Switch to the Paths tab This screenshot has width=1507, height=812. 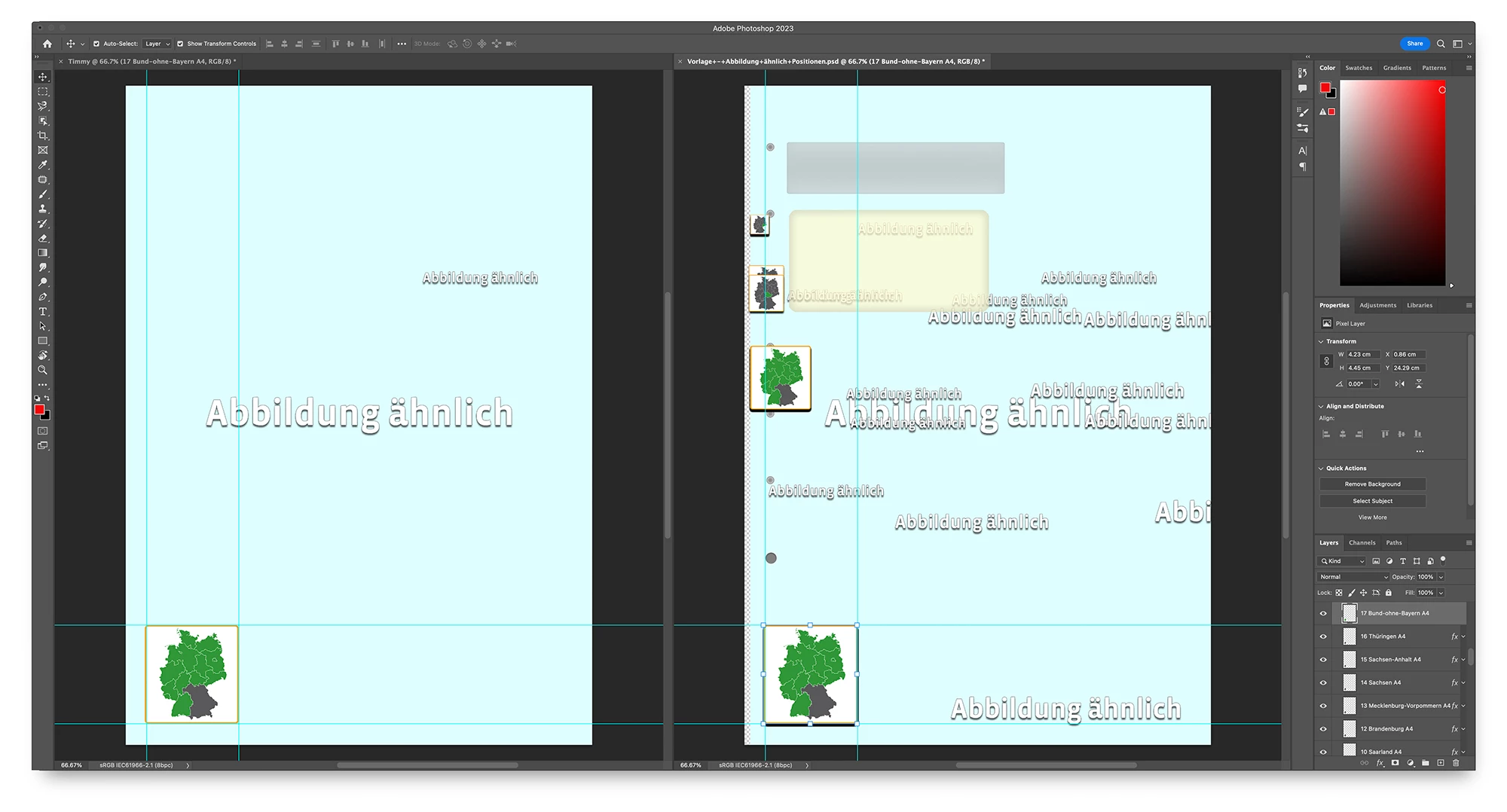(x=1394, y=542)
